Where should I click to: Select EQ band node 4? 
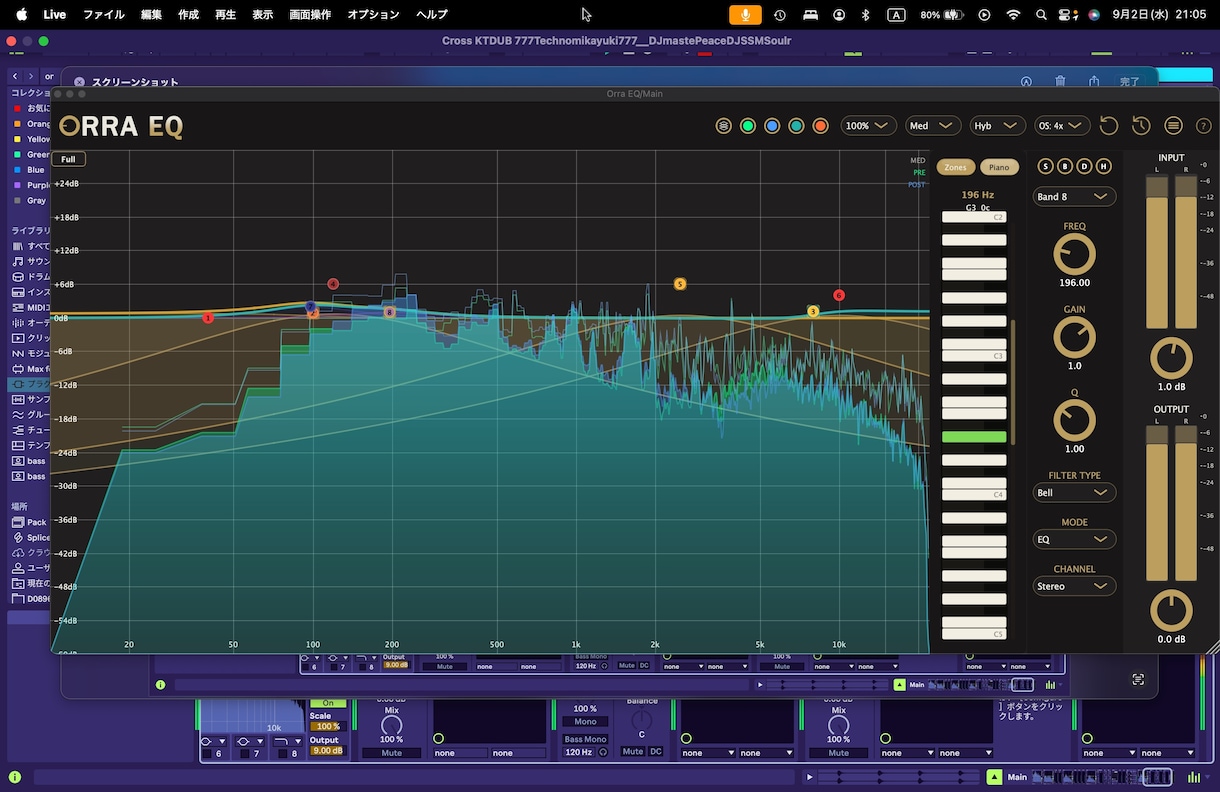tap(333, 284)
